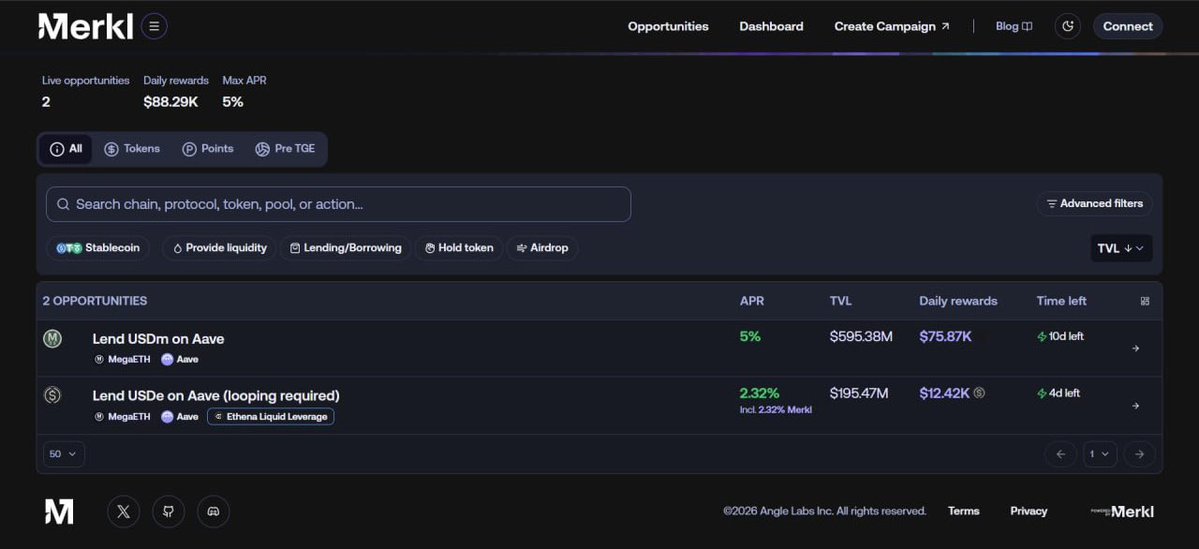Click Aave tag in the USDe row
Screen dimensions: 1199x549
coord(180,417)
